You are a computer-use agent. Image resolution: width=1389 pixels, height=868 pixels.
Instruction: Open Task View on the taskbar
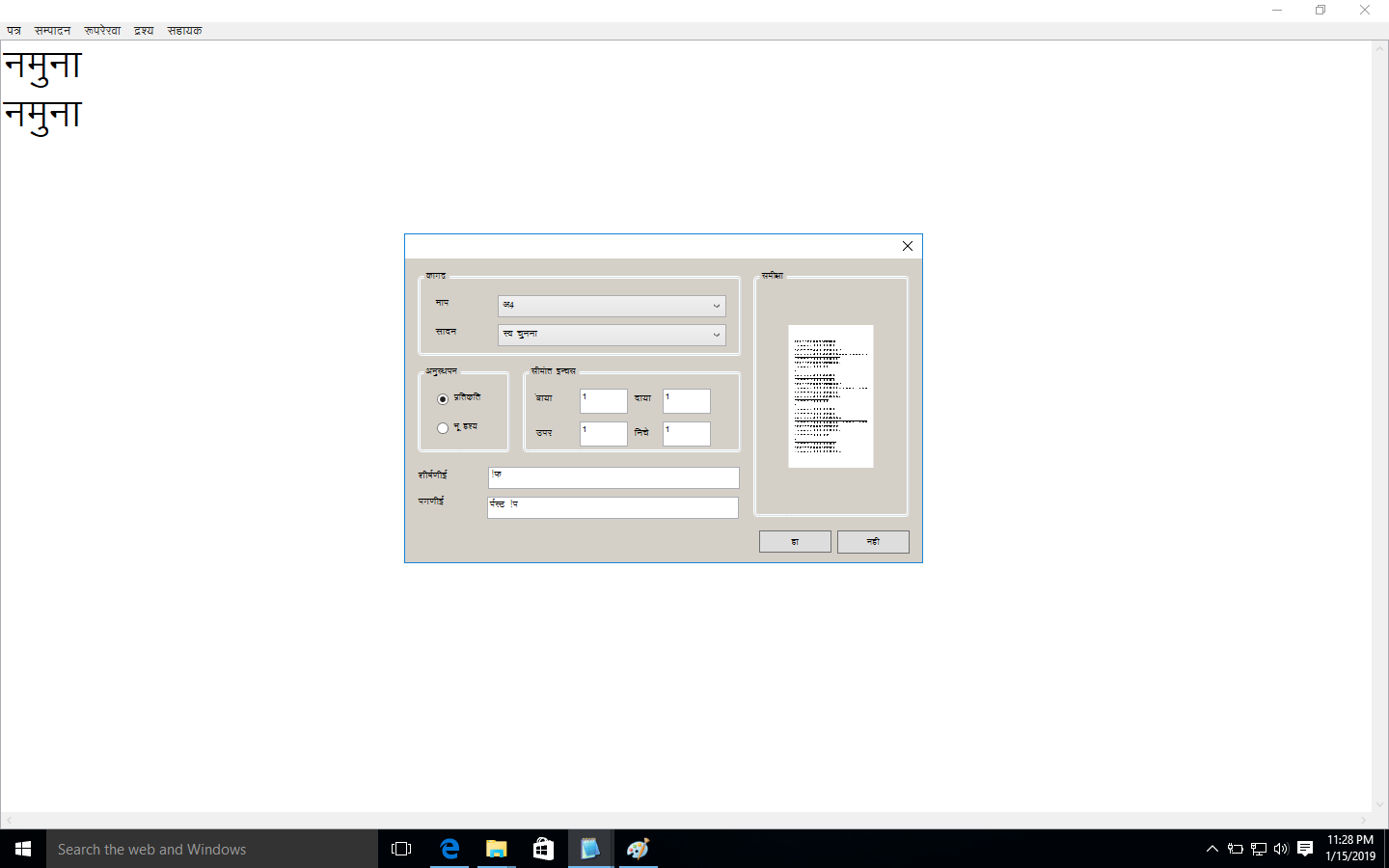(401, 849)
